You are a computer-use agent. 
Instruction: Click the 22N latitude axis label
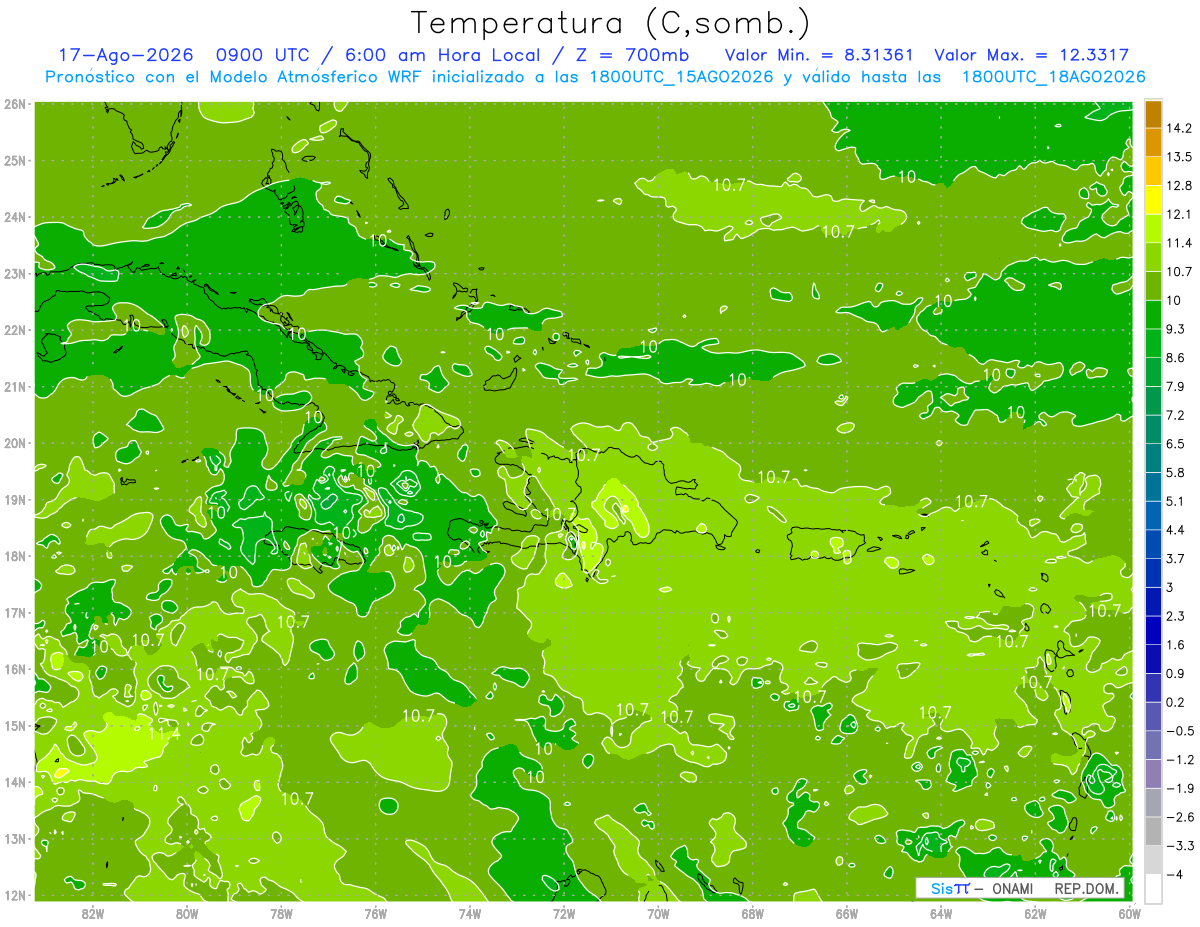[14, 330]
